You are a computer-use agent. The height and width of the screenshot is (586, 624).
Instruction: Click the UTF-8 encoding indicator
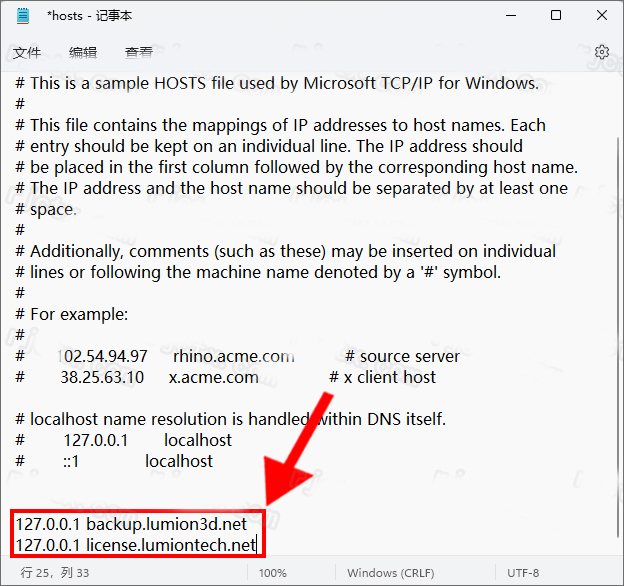coord(523,573)
